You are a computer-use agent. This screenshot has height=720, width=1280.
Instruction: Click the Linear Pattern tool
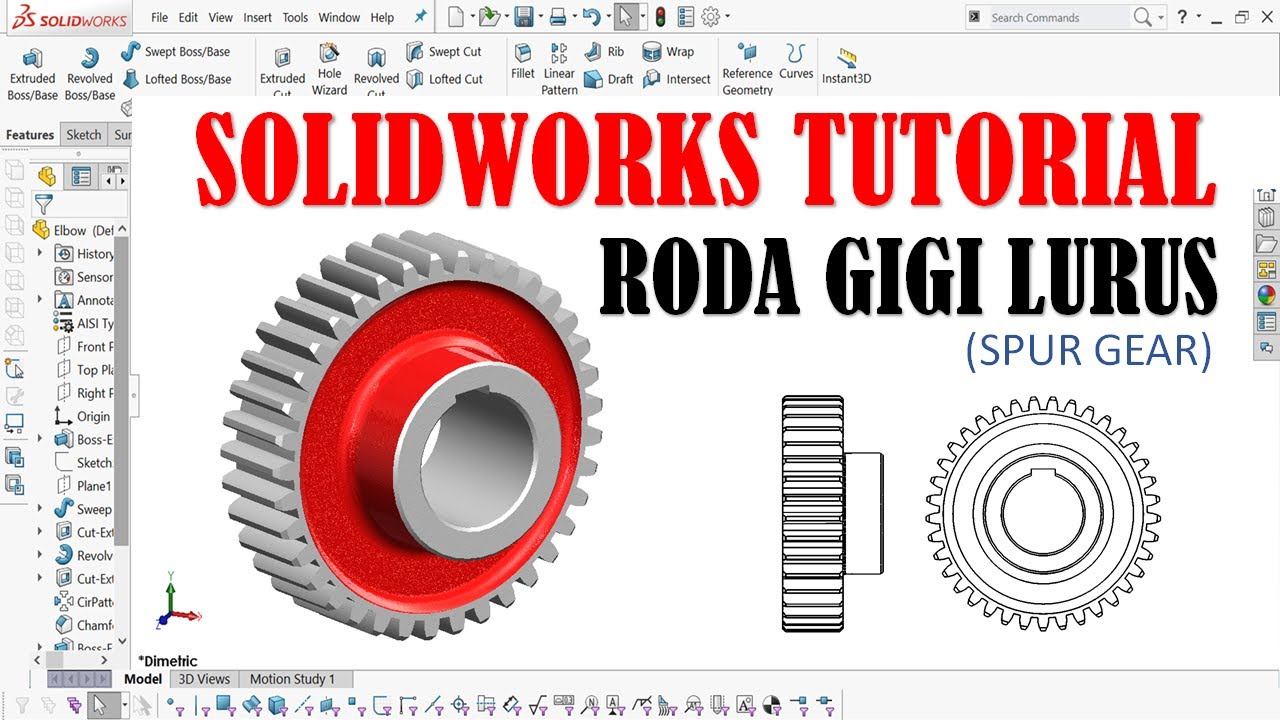pyautogui.click(x=559, y=69)
